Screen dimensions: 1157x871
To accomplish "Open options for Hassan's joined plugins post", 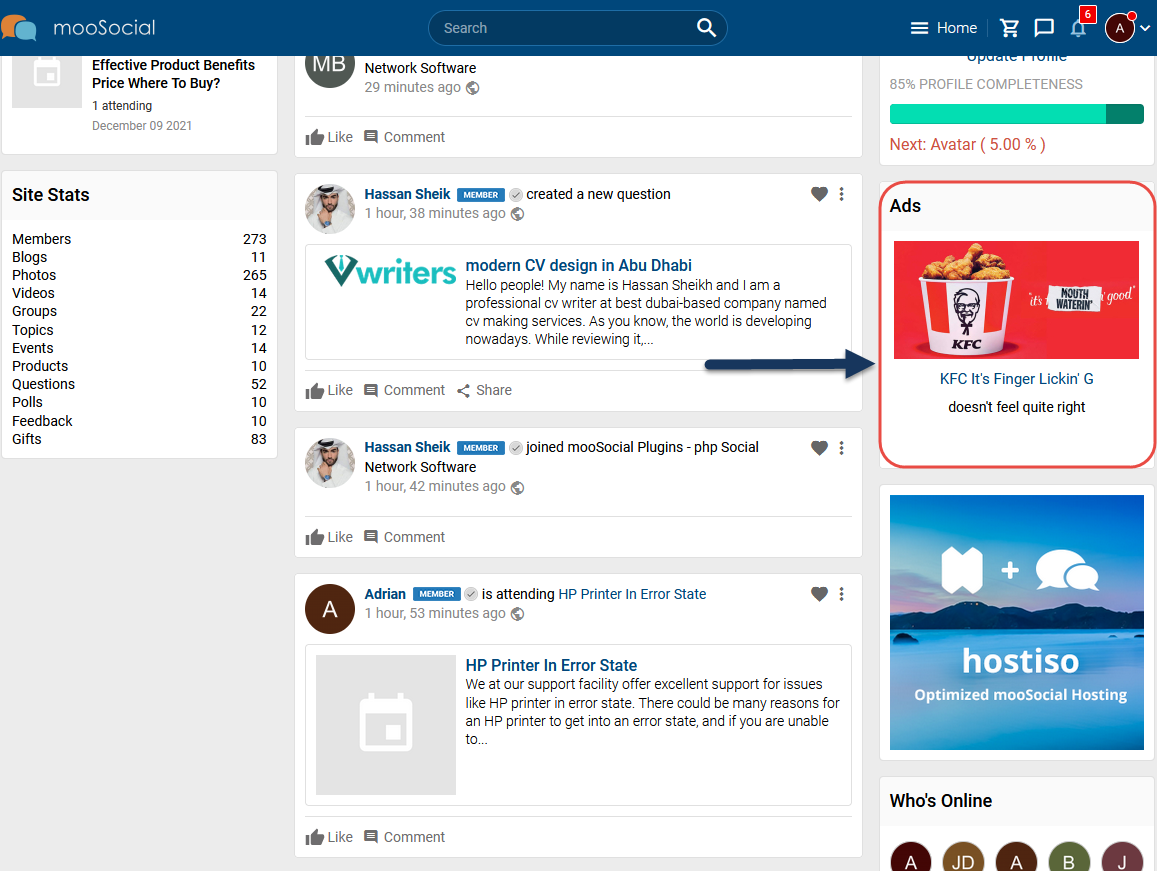I will click(x=841, y=448).
